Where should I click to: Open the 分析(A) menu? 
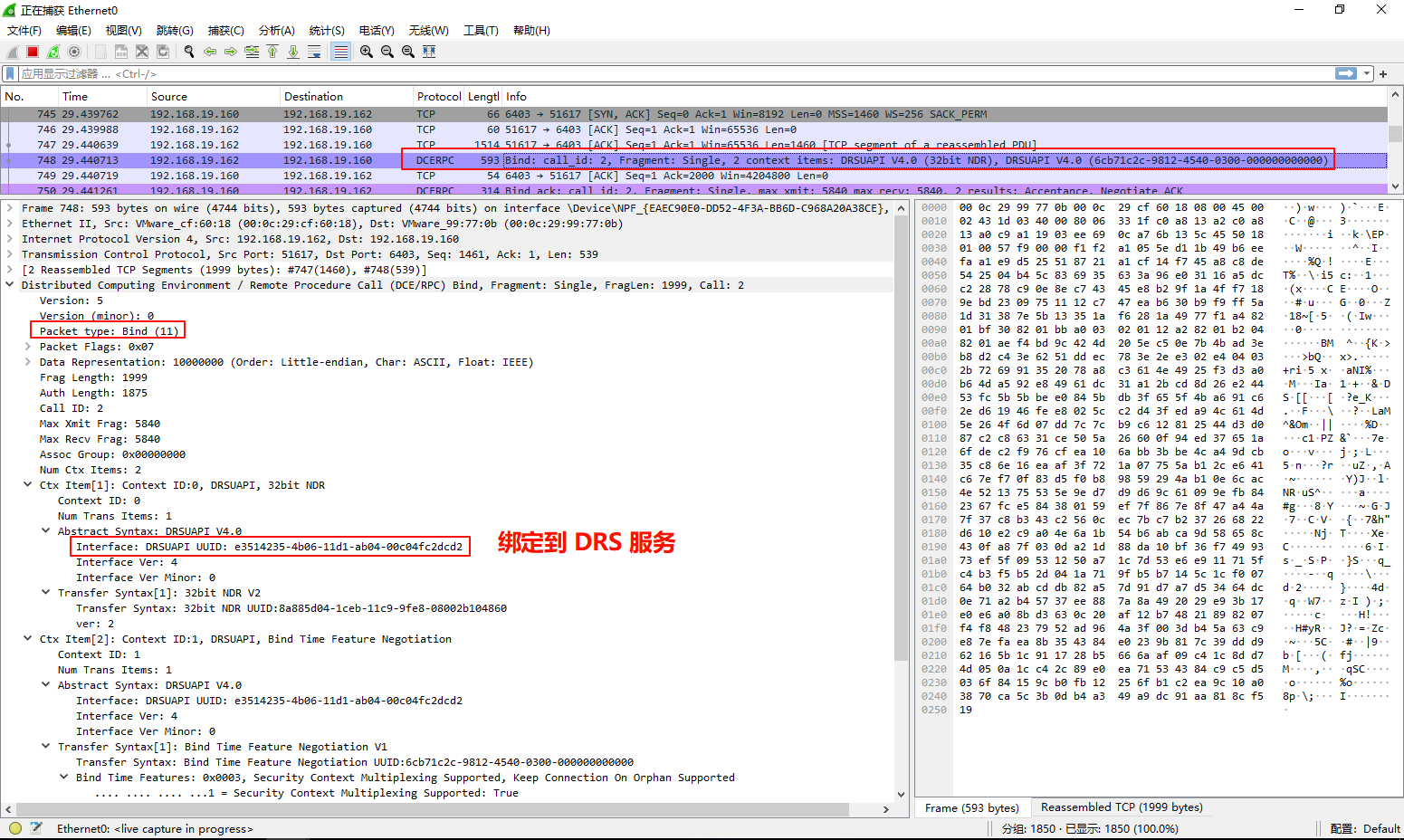coord(276,30)
